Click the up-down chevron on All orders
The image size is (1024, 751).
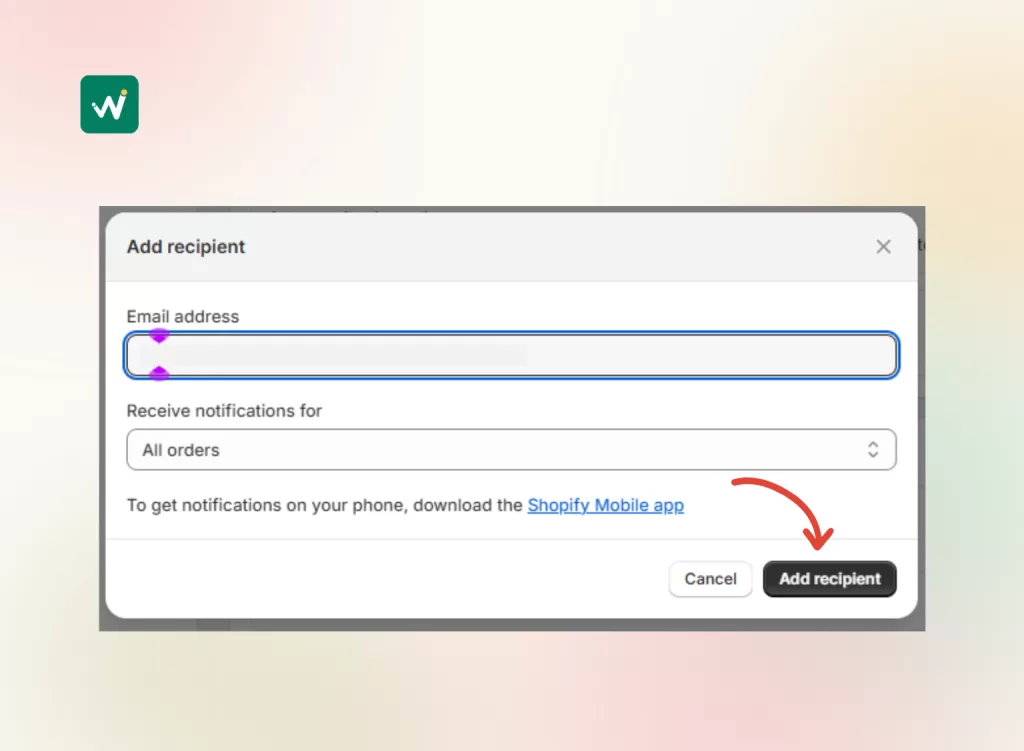(873, 450)
